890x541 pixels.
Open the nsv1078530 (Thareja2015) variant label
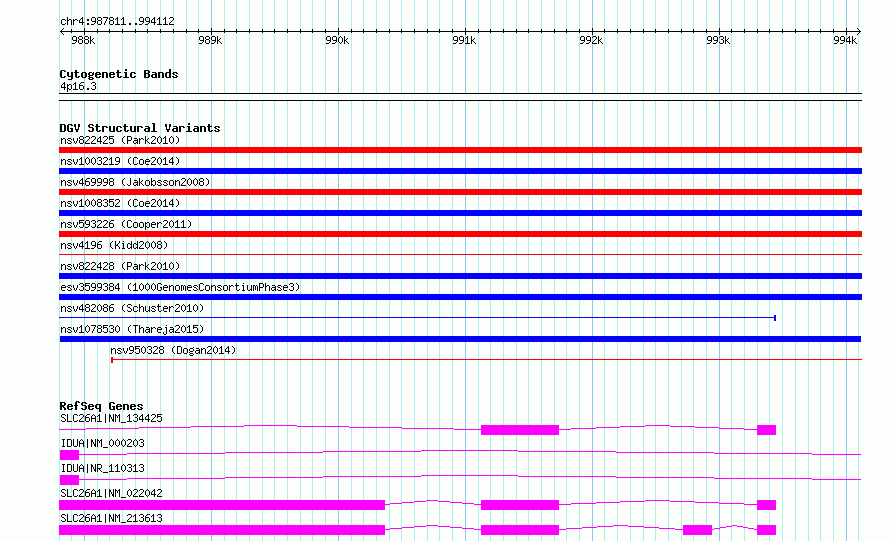pos(132,329)
